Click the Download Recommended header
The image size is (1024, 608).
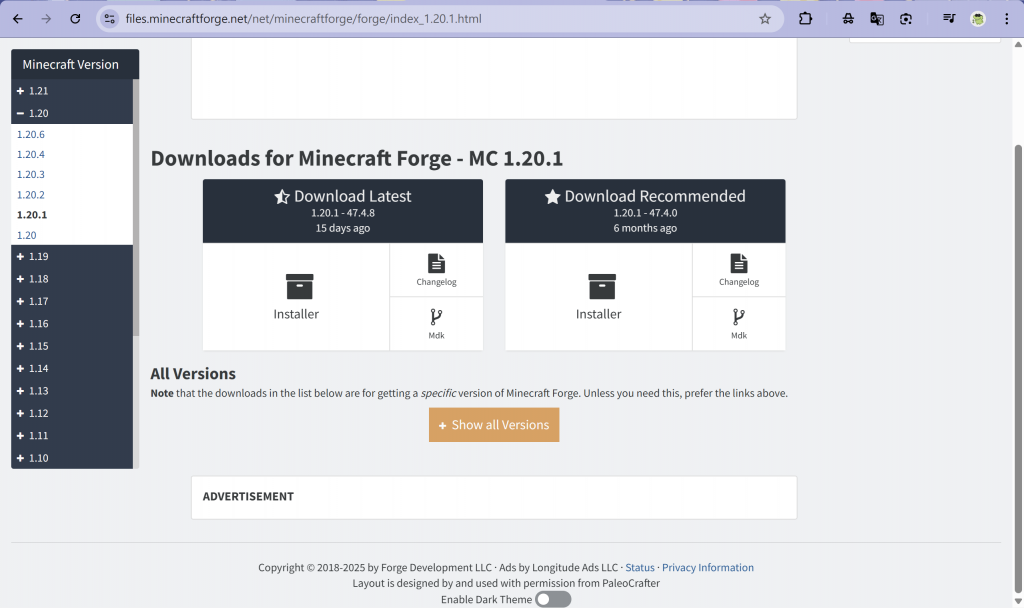(x=645, y=211)
